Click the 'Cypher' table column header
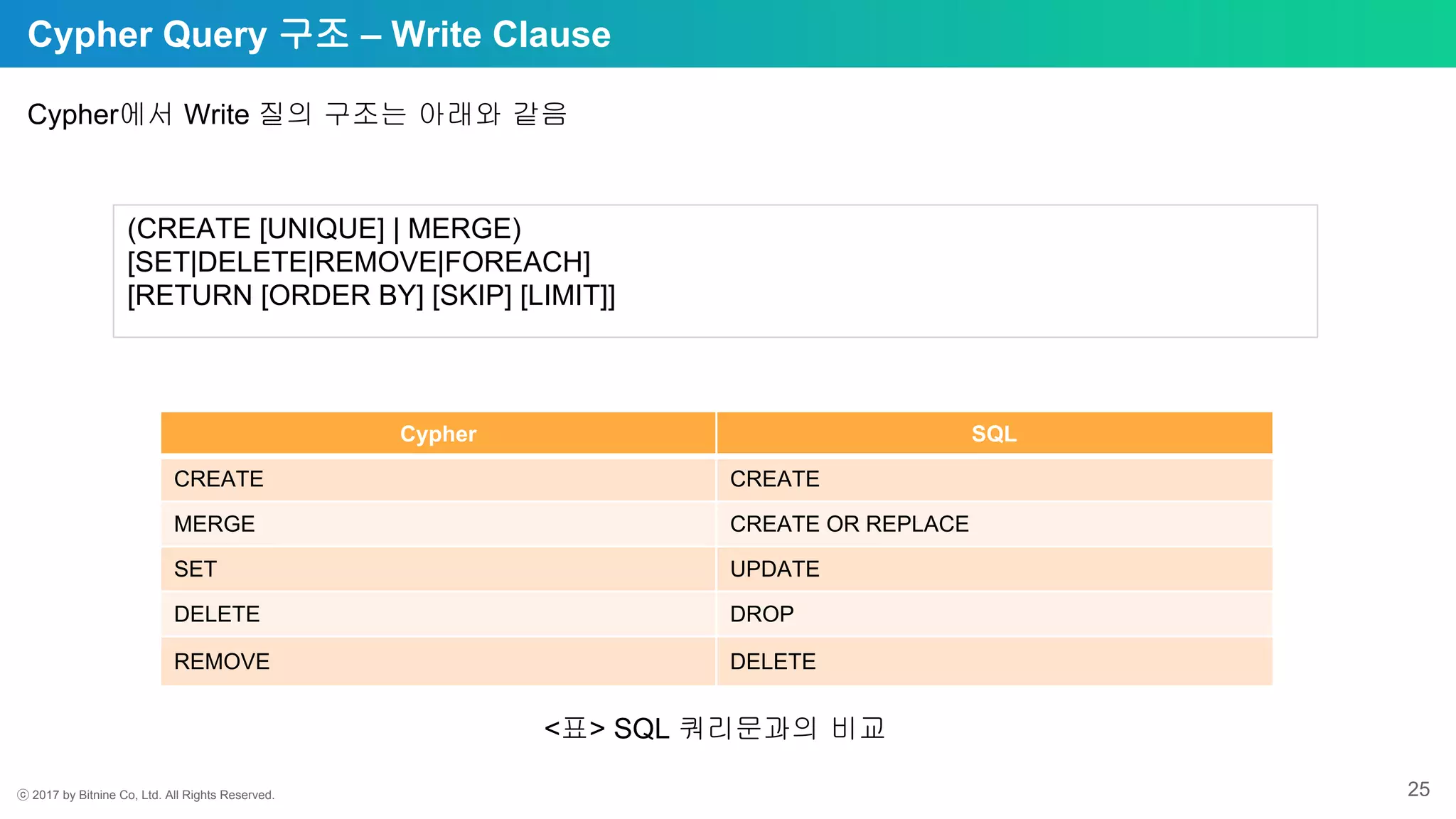Screen dimensions: 1456x819 point(438,433)
